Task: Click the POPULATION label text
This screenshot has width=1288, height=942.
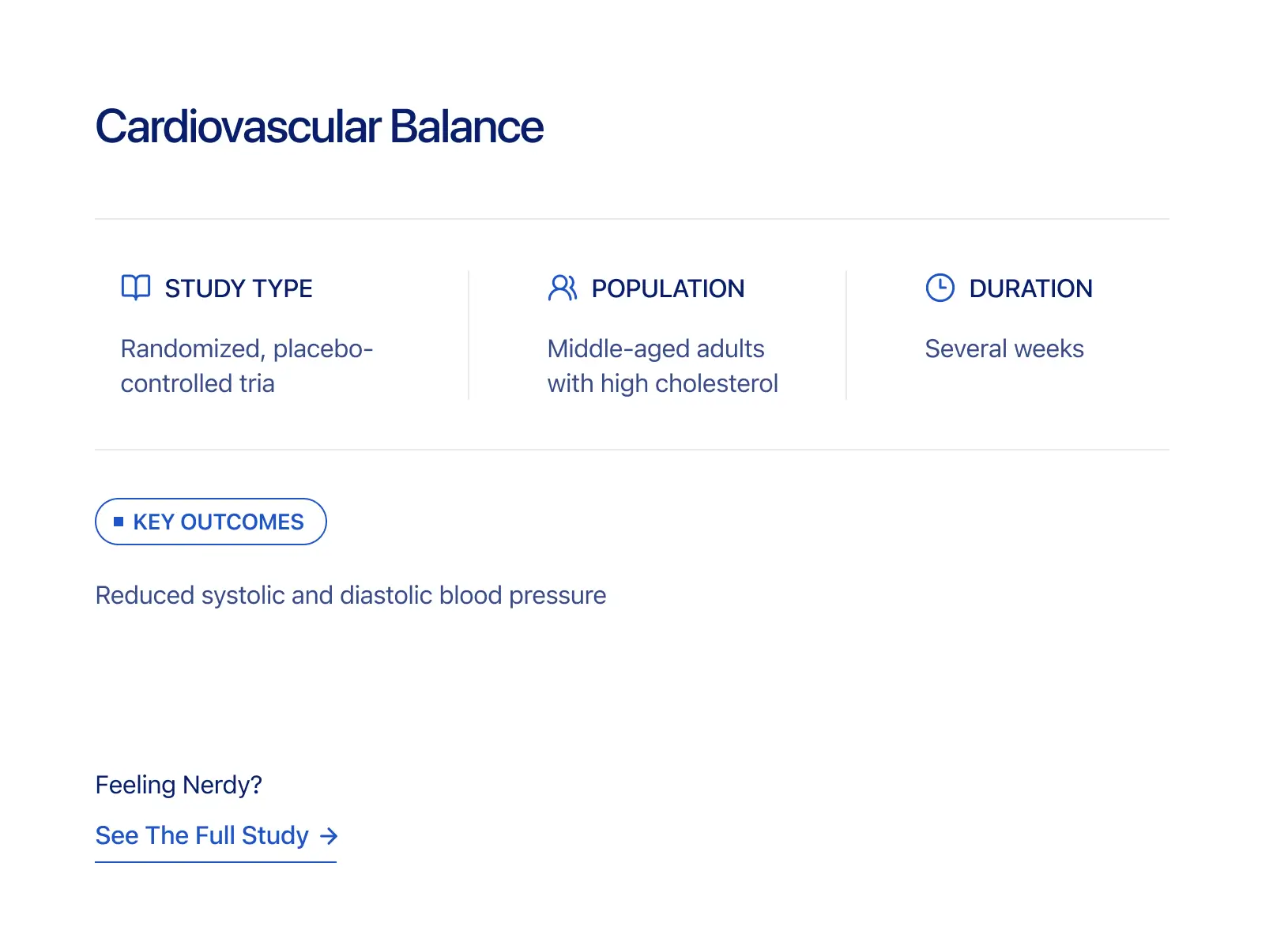Action: coord(668,288)
